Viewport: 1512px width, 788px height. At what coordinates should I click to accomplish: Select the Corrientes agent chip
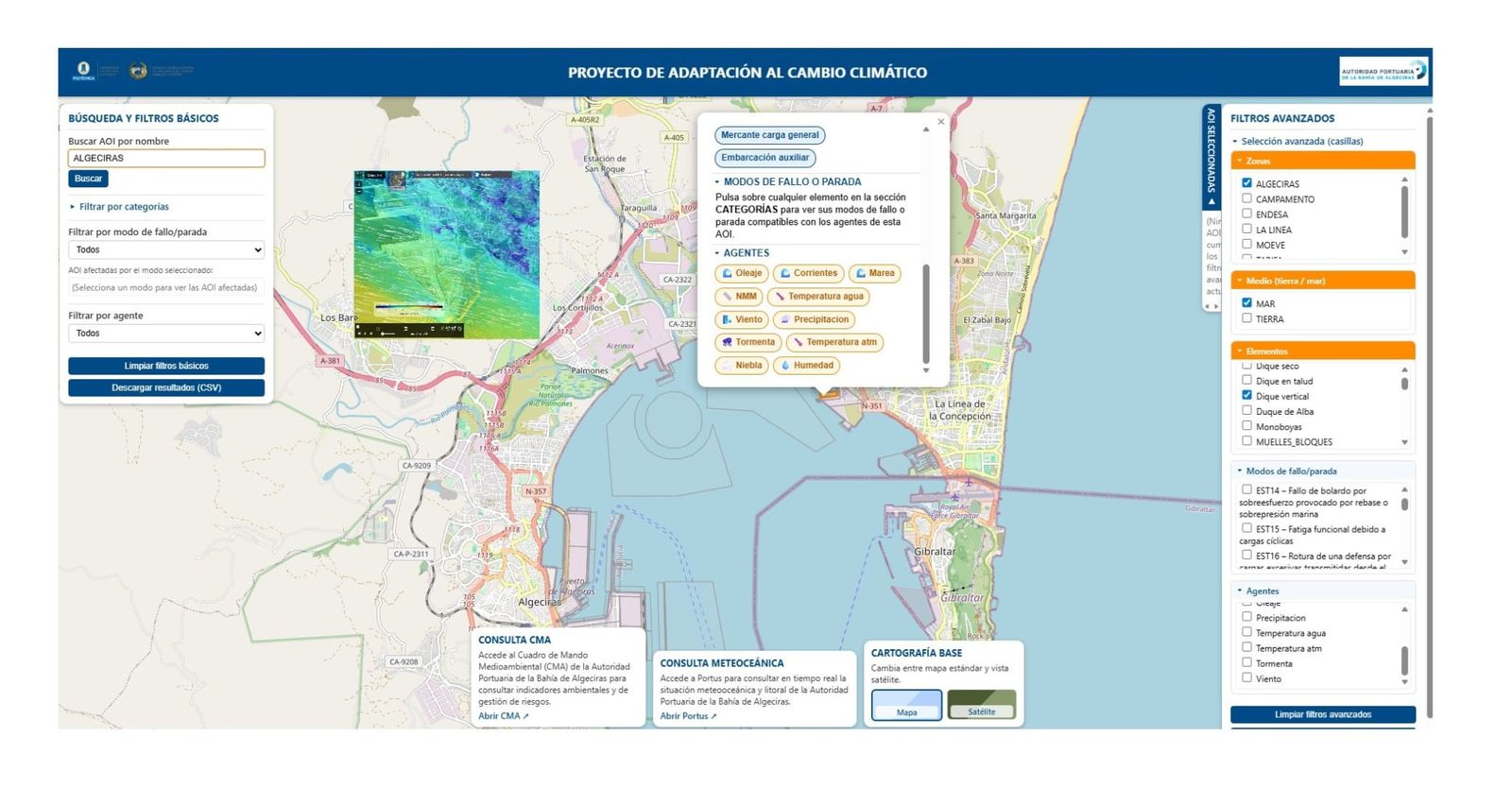pos(808,274)
